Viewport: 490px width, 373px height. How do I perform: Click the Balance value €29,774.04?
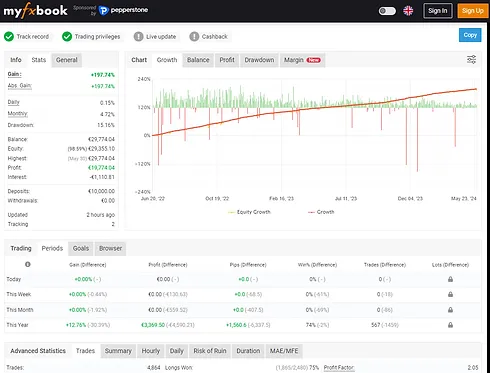(101, 139)
